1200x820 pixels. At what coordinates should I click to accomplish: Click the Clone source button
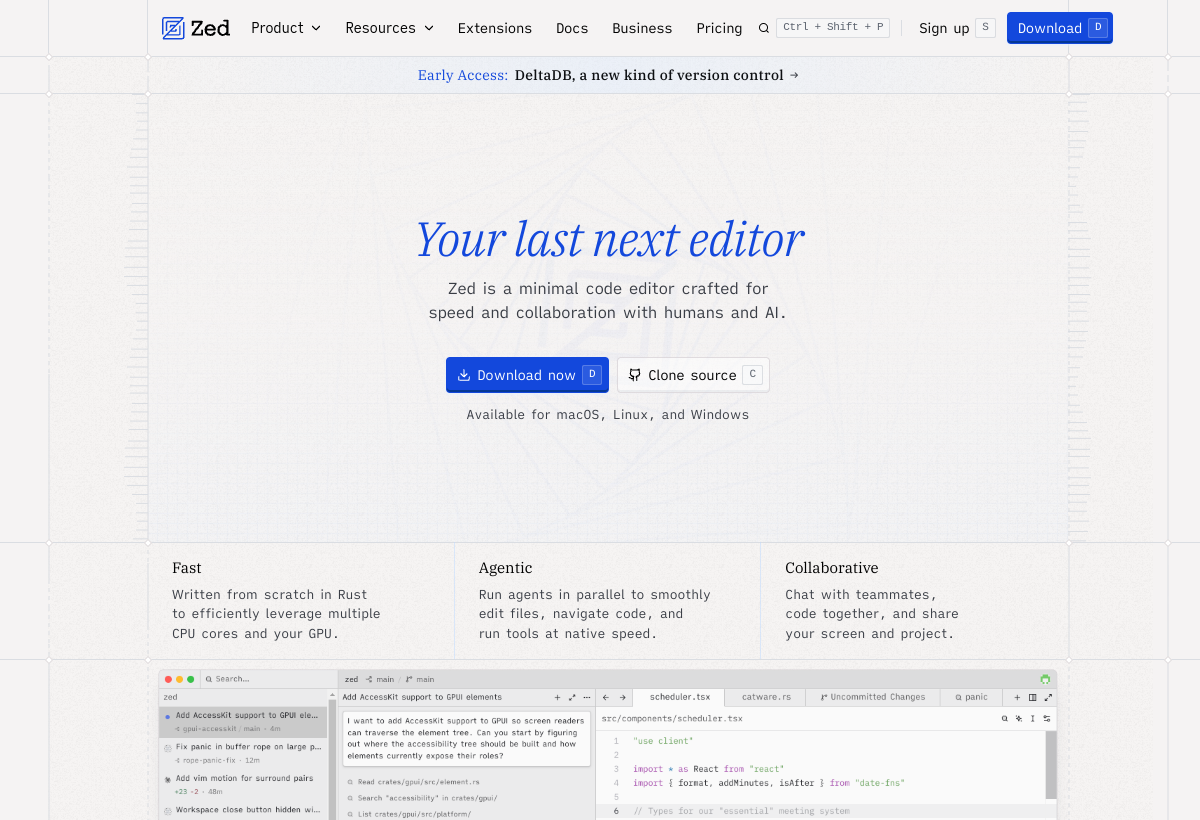pyautogui.click(x=693, y=375)
